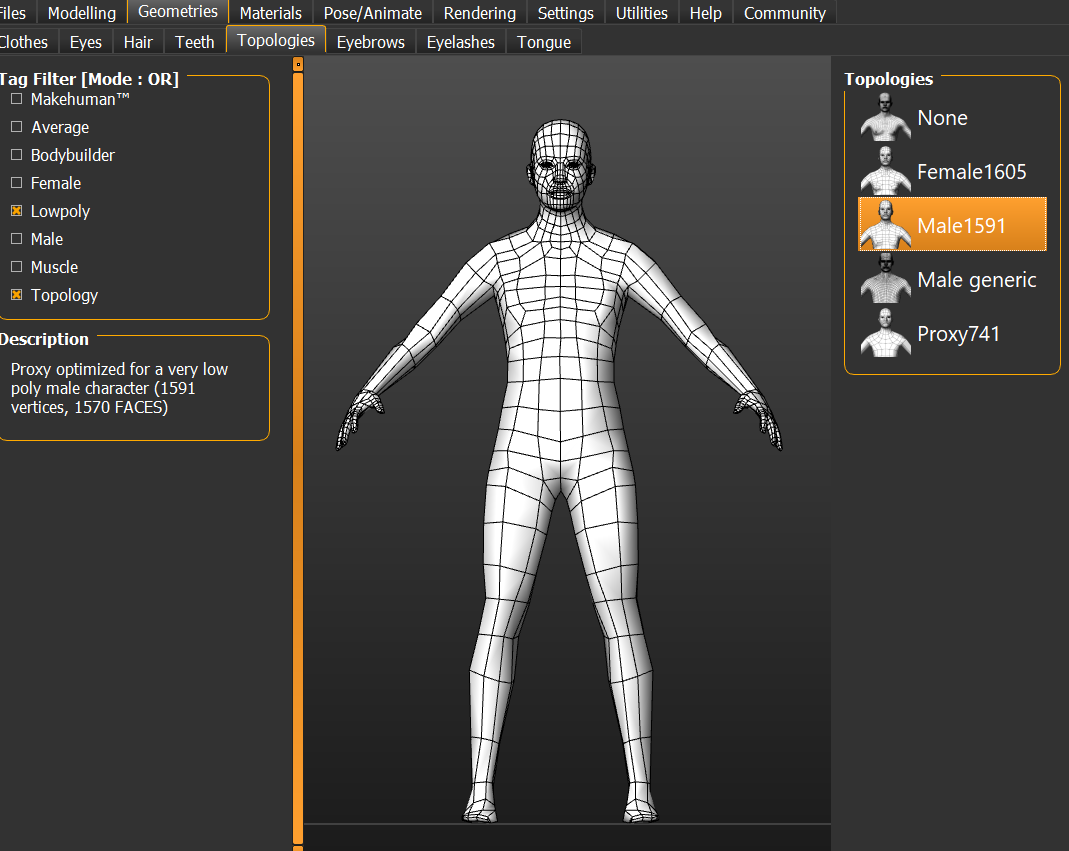This screenshot has width=1069, height=851.
Task: Switch to the Eyes sub-tab
Action: pyautogui.click(x=86, y=42)
